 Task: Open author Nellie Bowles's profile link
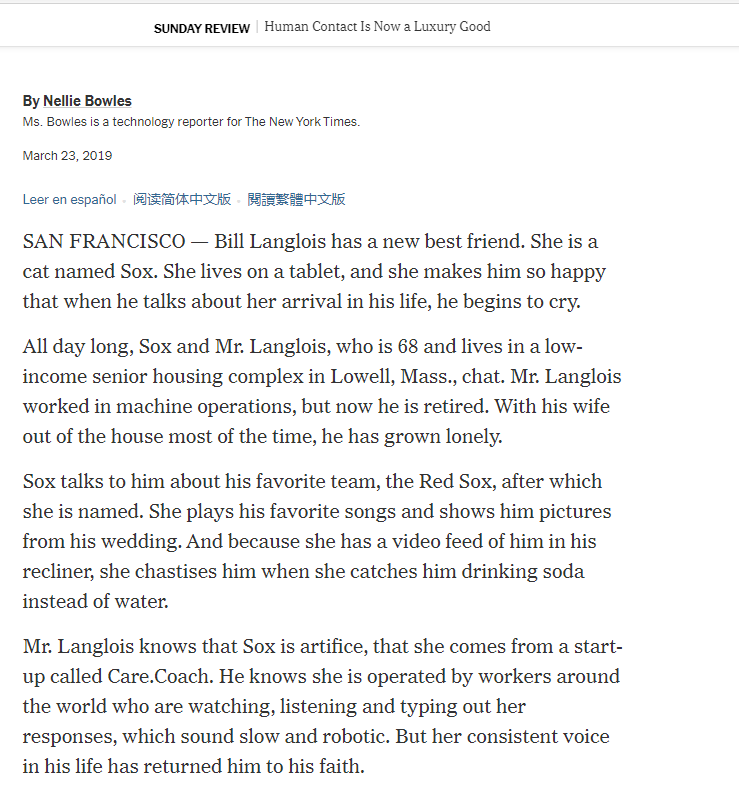87,101
